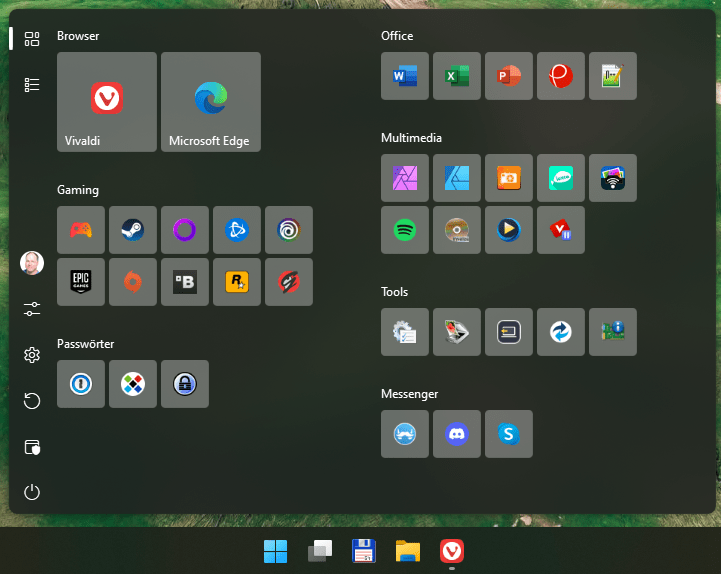This screenshot has width=721, height=574.
Task: Switch to pinned tiles view in sidebar
Action: click(x=32, y=39)
